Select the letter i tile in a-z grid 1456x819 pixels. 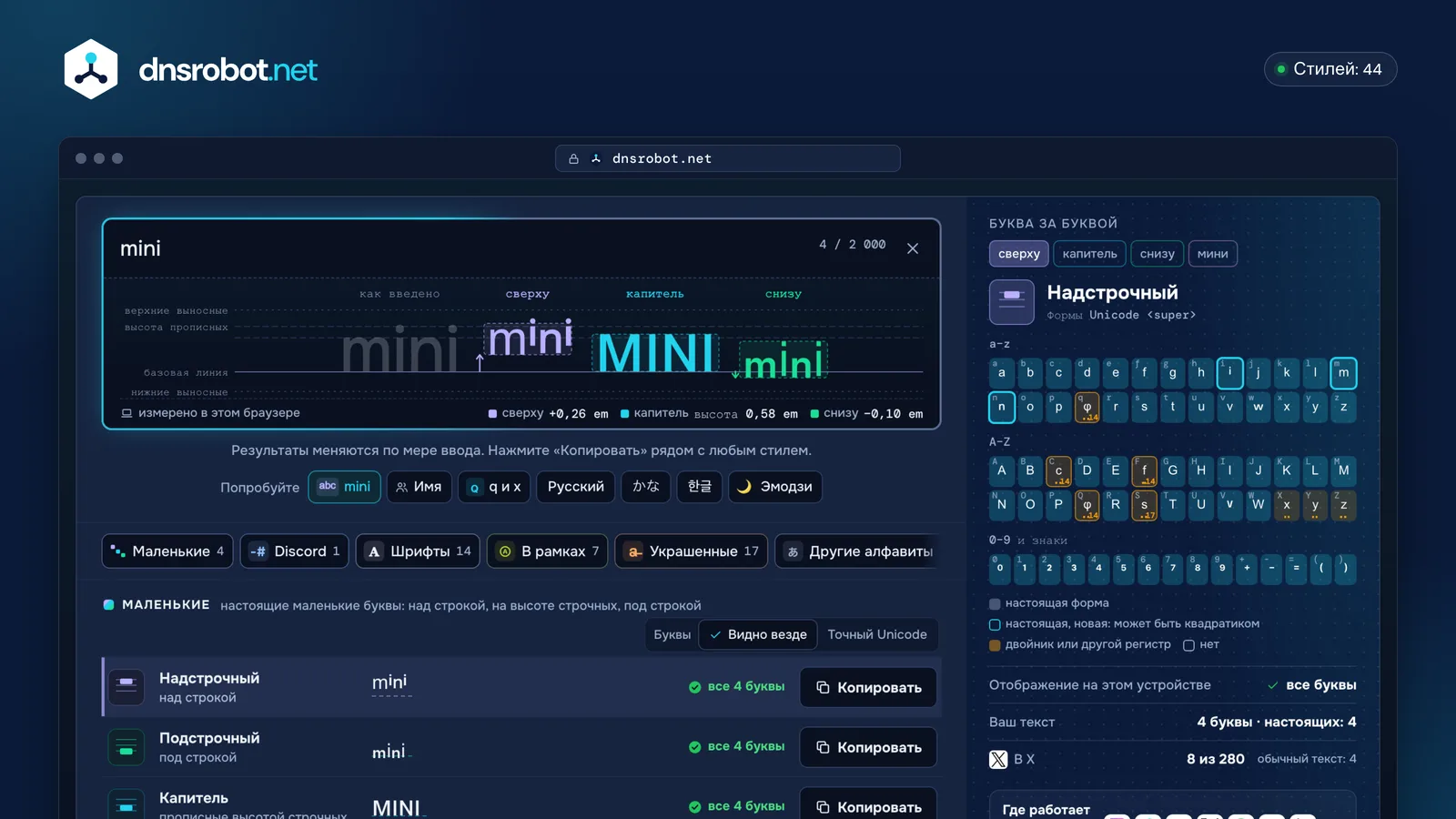click(x=1229, y=373)
